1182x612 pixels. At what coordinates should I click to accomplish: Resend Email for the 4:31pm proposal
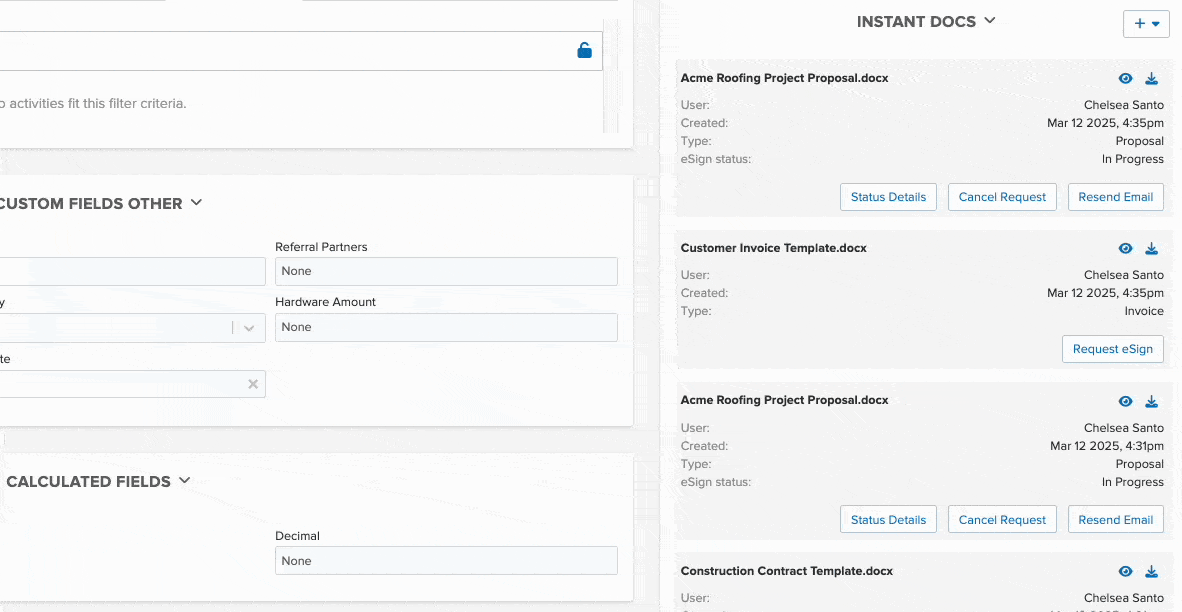point(1115,520)
